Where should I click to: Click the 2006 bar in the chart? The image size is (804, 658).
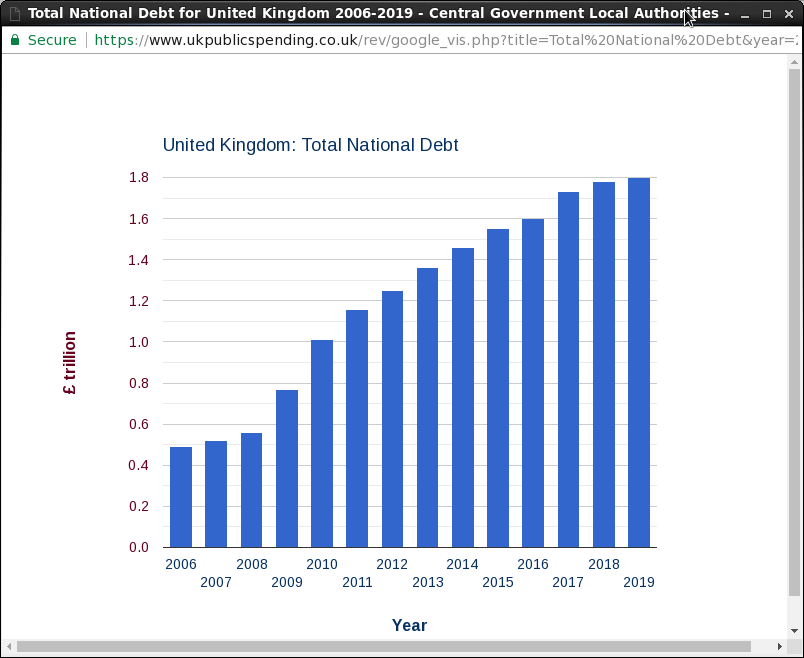coord(181,497)
